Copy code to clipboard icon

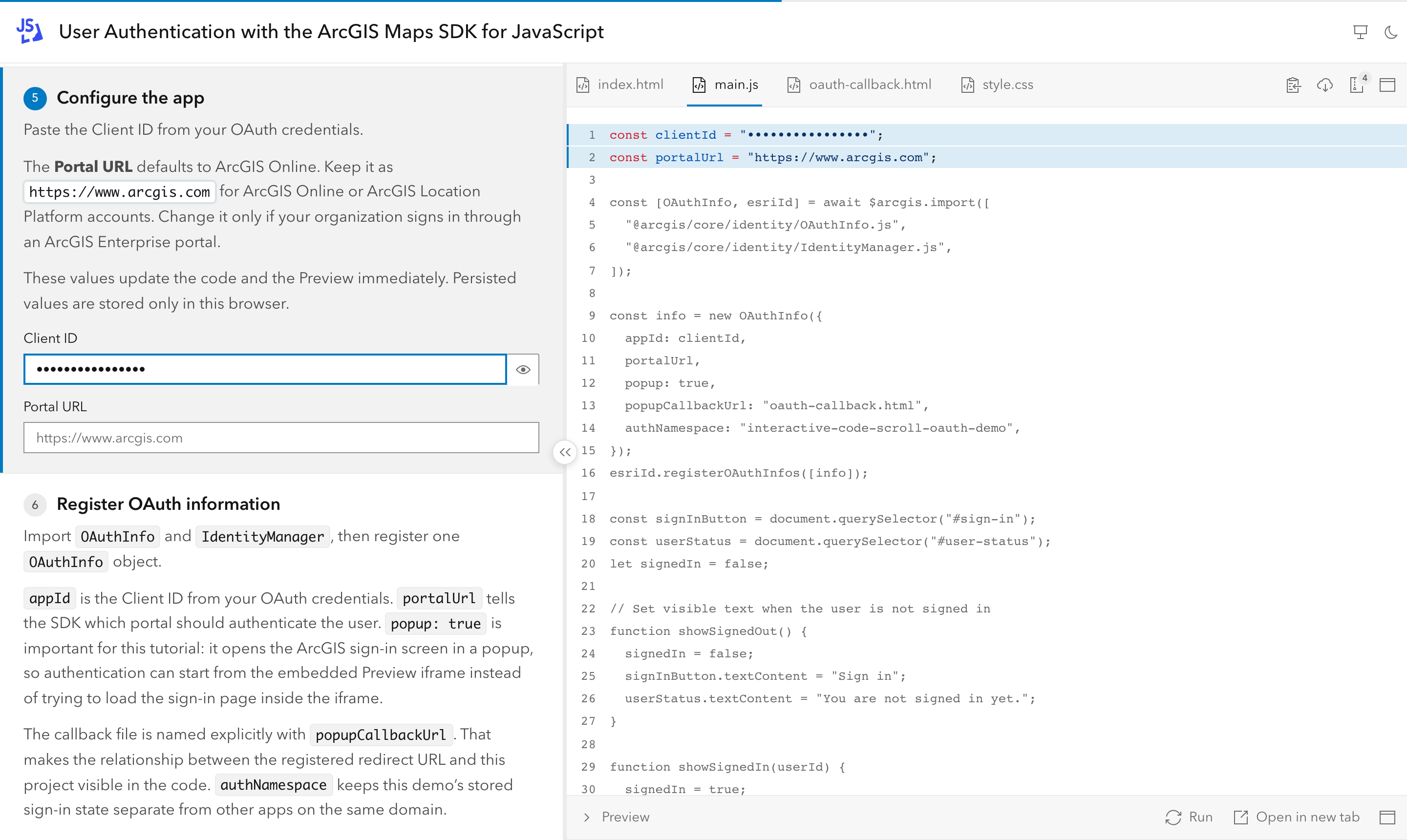tap(1293, 85)
